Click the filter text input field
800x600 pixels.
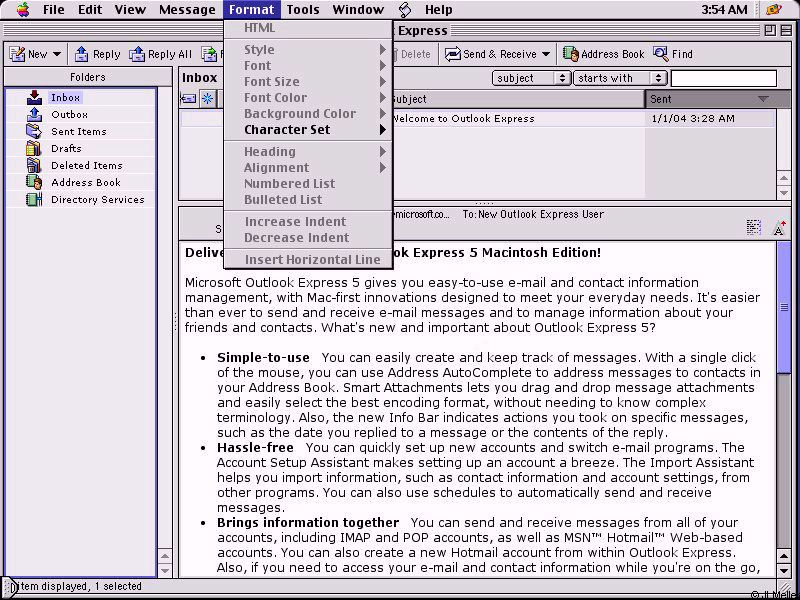coord(723,78)
